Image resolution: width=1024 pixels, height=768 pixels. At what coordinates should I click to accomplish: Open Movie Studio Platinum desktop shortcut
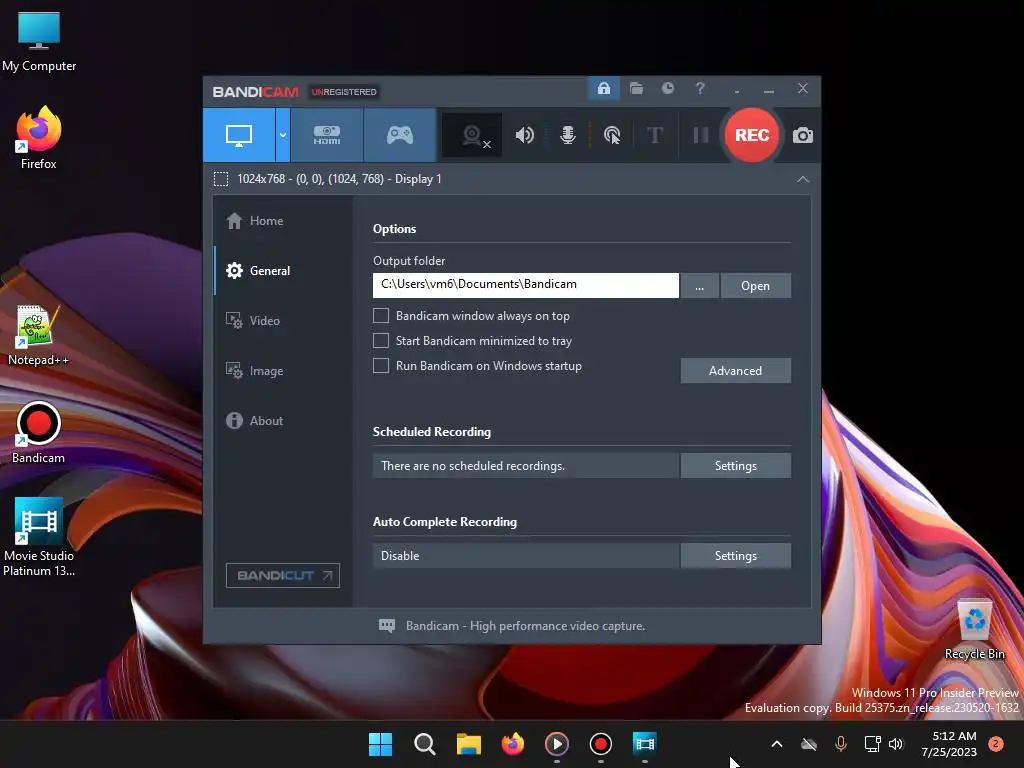[39, 537]
